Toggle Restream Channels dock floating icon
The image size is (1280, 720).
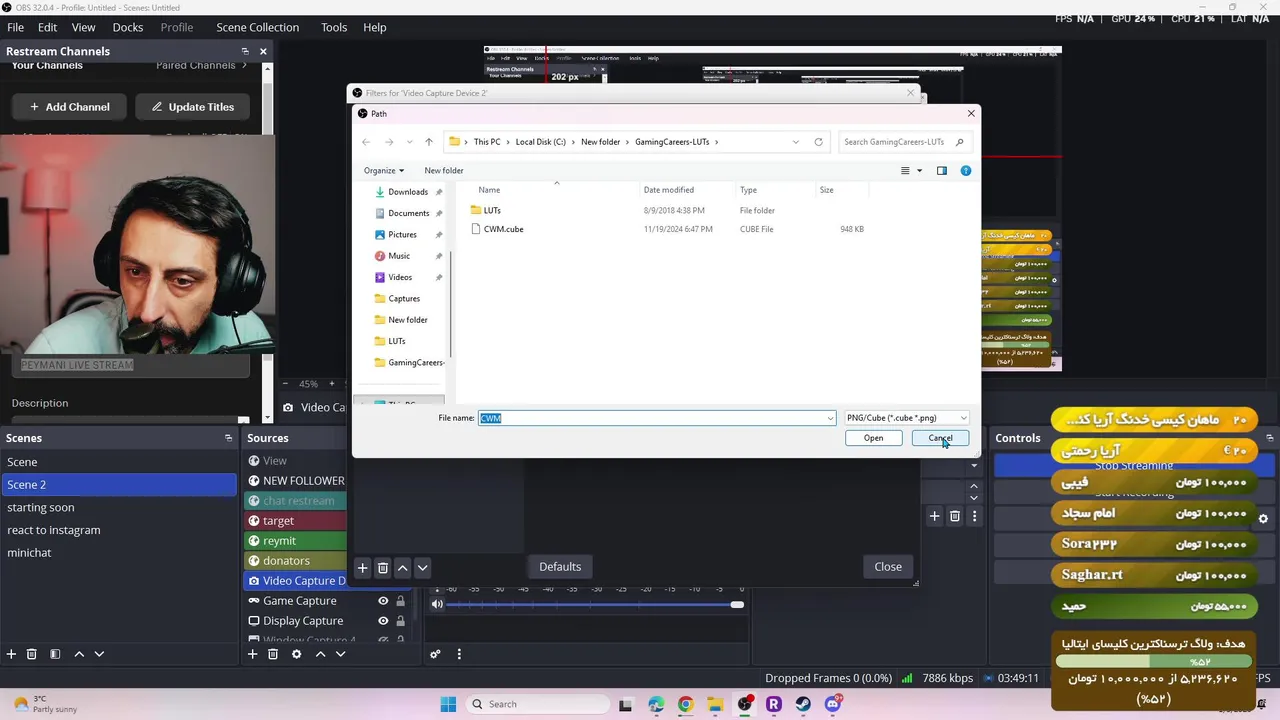pyautogui.click(x=245, y=51)
